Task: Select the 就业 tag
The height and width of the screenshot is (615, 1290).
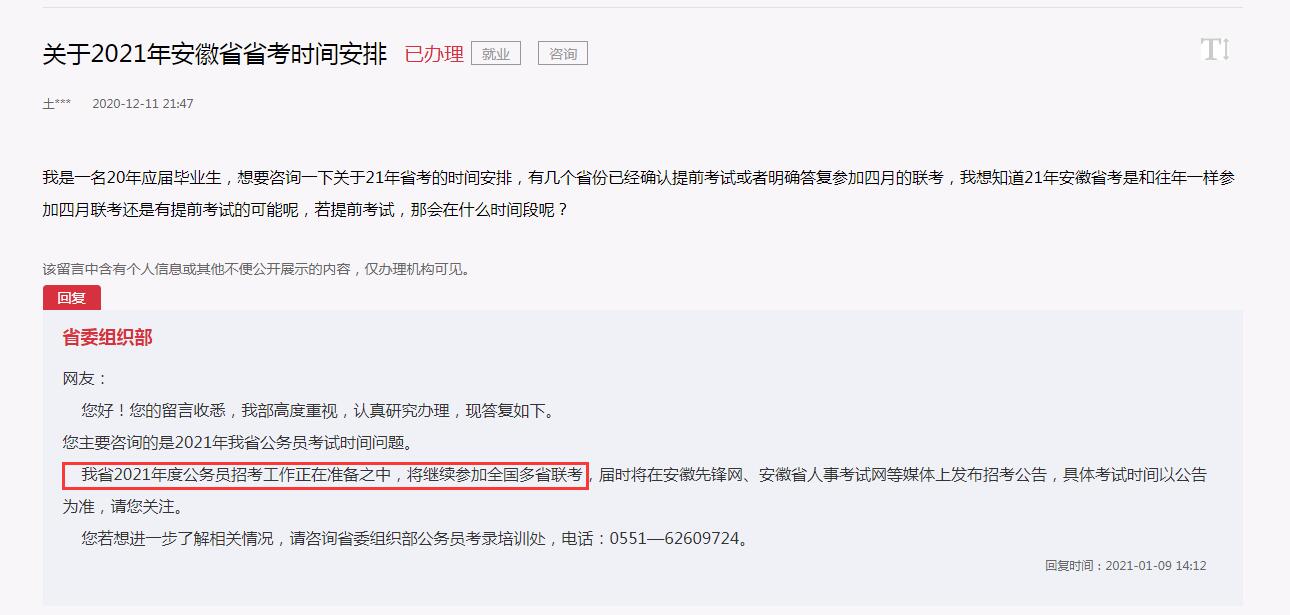Action: (496, 54)
